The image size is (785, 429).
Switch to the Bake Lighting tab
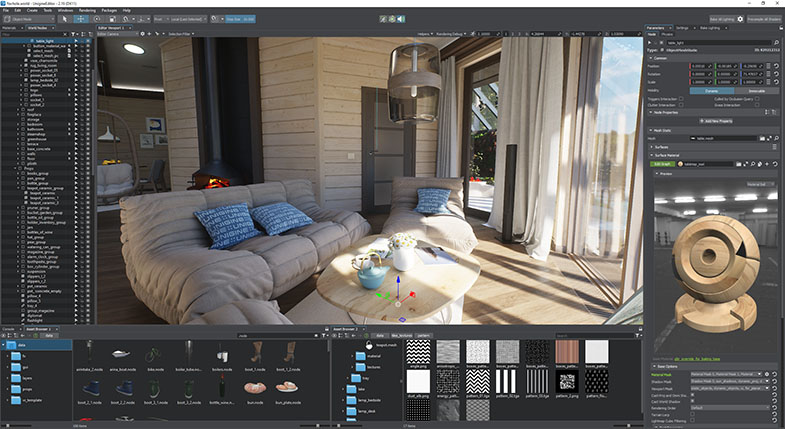click(x=709, y=28)
